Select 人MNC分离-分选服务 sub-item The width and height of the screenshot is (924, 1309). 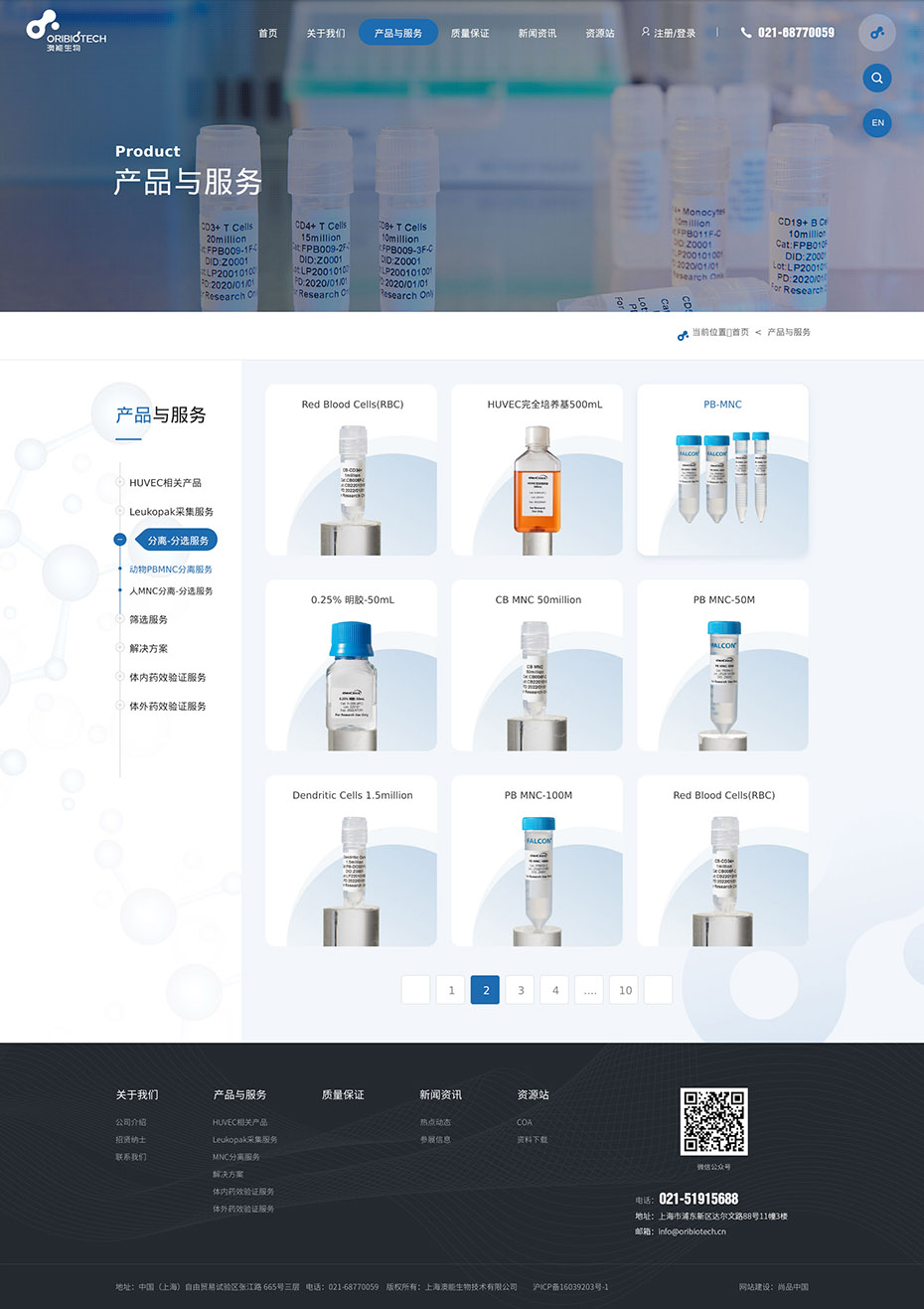click(x=171, y=591)
